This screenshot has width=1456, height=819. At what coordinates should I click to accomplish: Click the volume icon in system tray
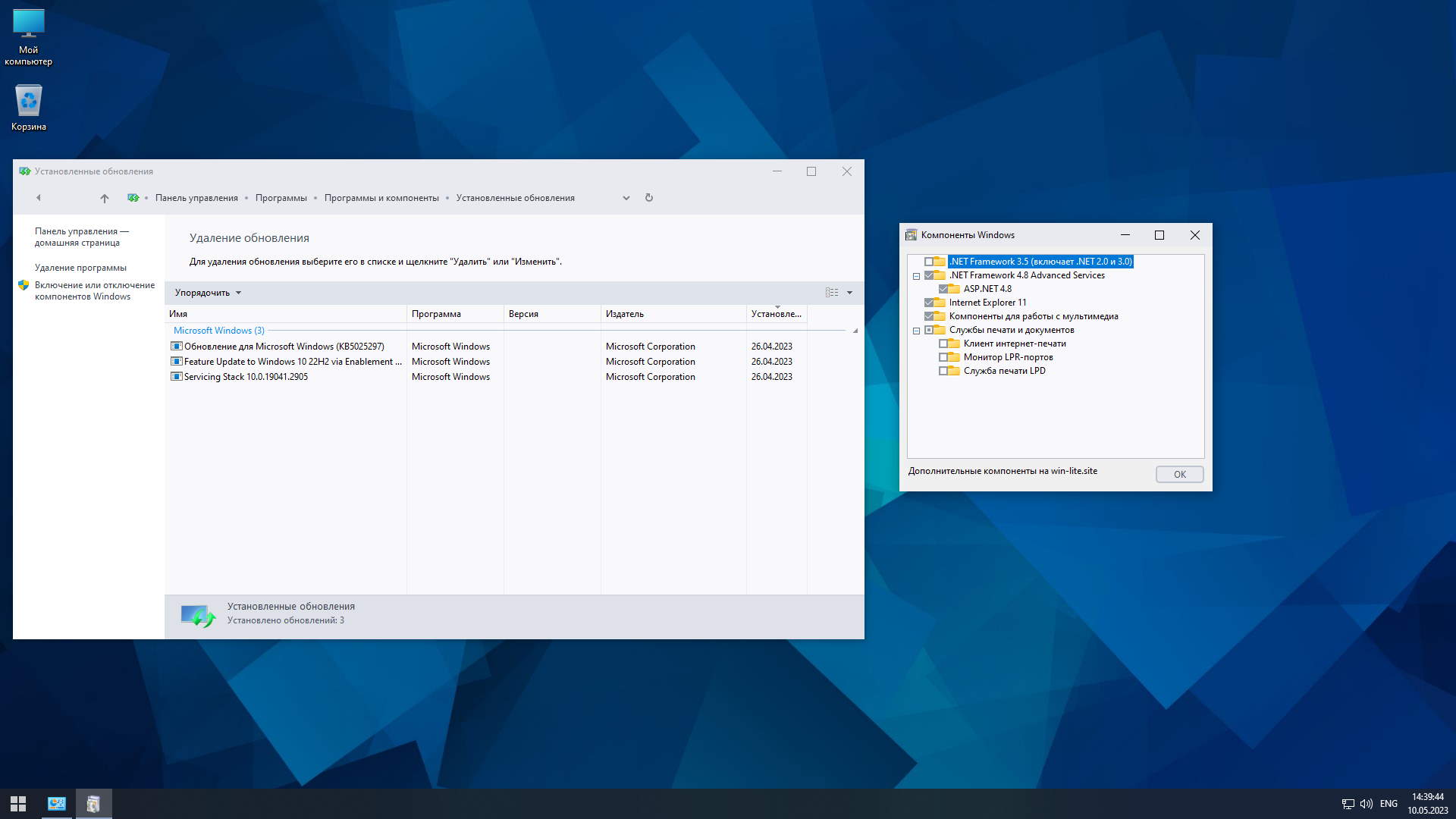1367,804
